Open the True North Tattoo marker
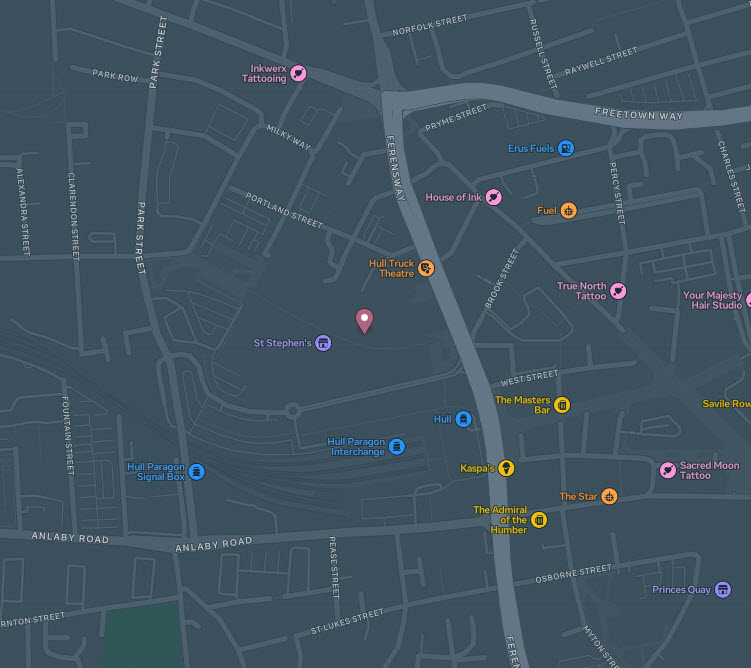751x668 pixels. coord(618,291)
